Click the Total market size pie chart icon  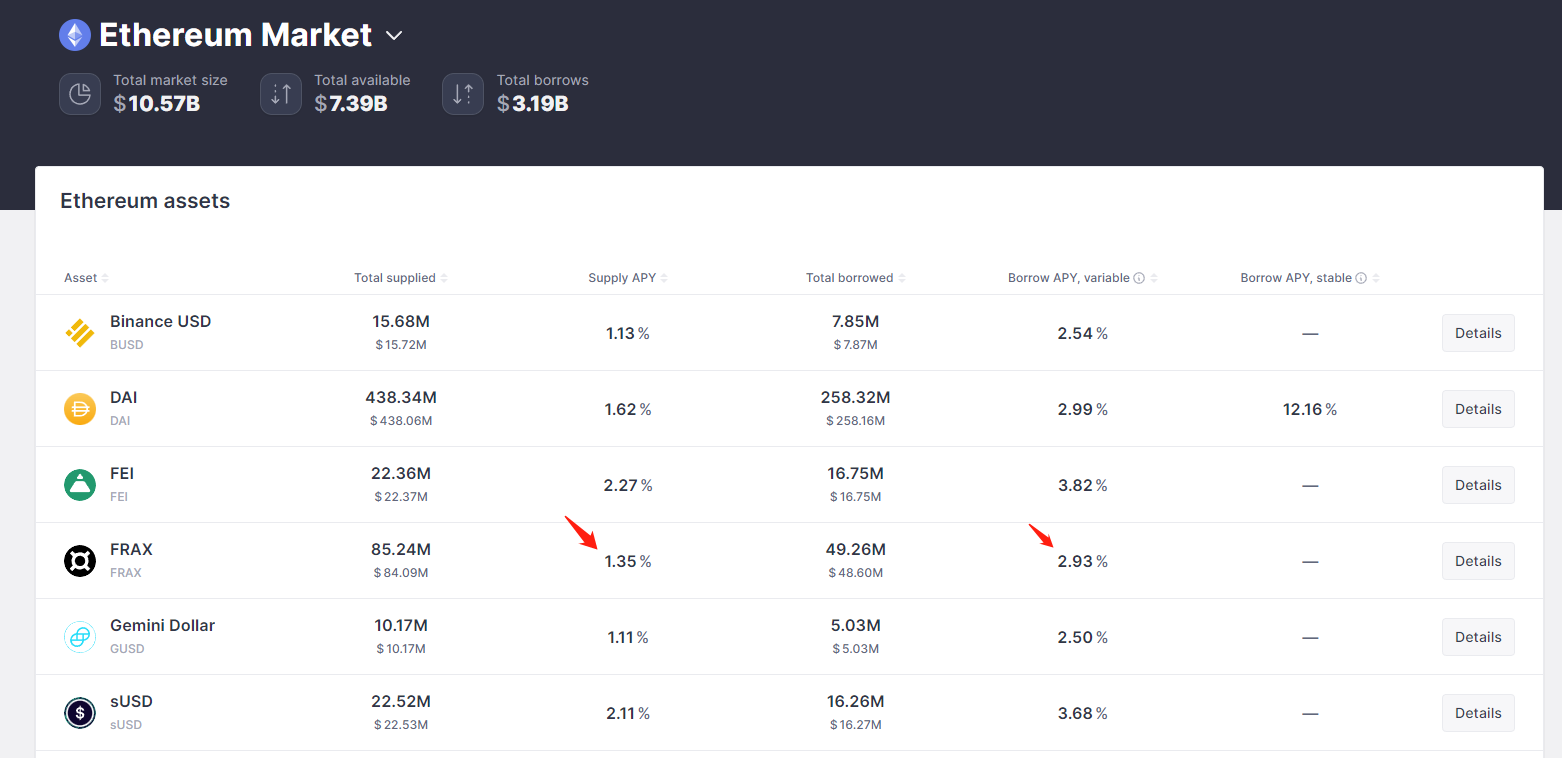tap(80, 93)
